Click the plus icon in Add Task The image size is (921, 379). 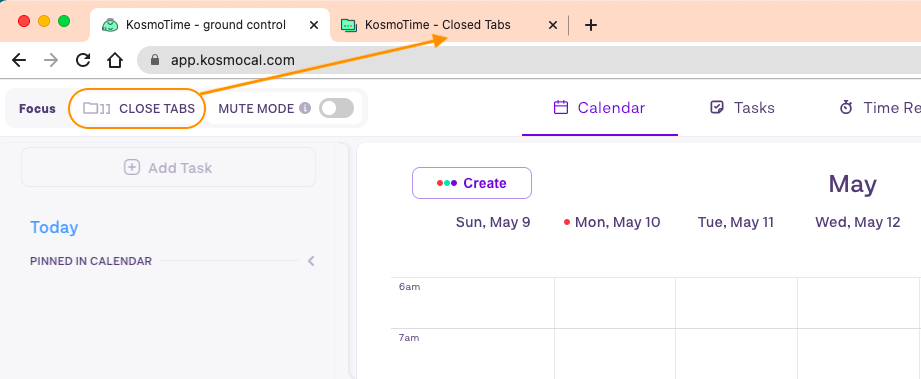[x=132, y=167]
